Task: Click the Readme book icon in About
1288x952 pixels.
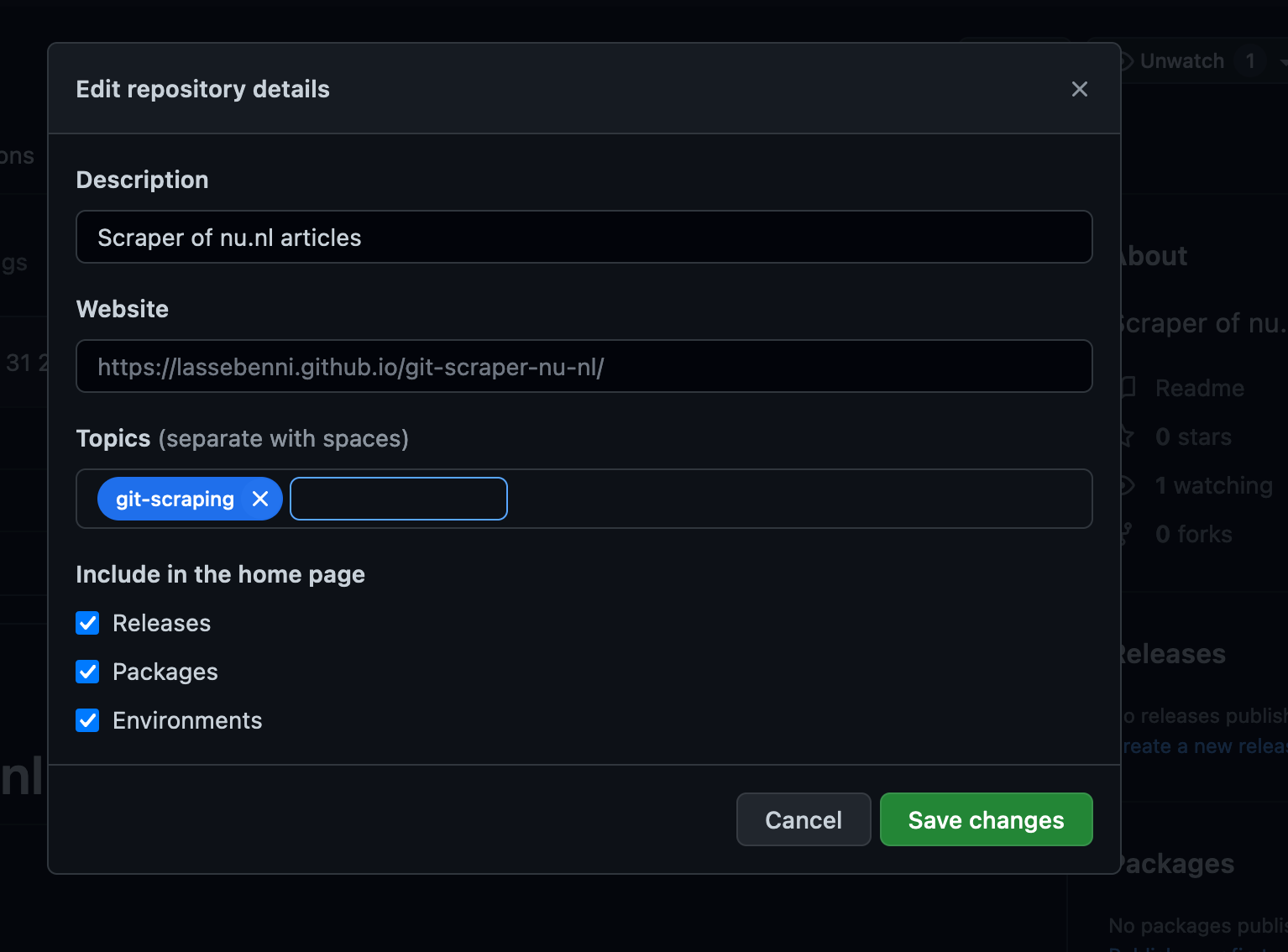Action: click(x=1128, y=387)
